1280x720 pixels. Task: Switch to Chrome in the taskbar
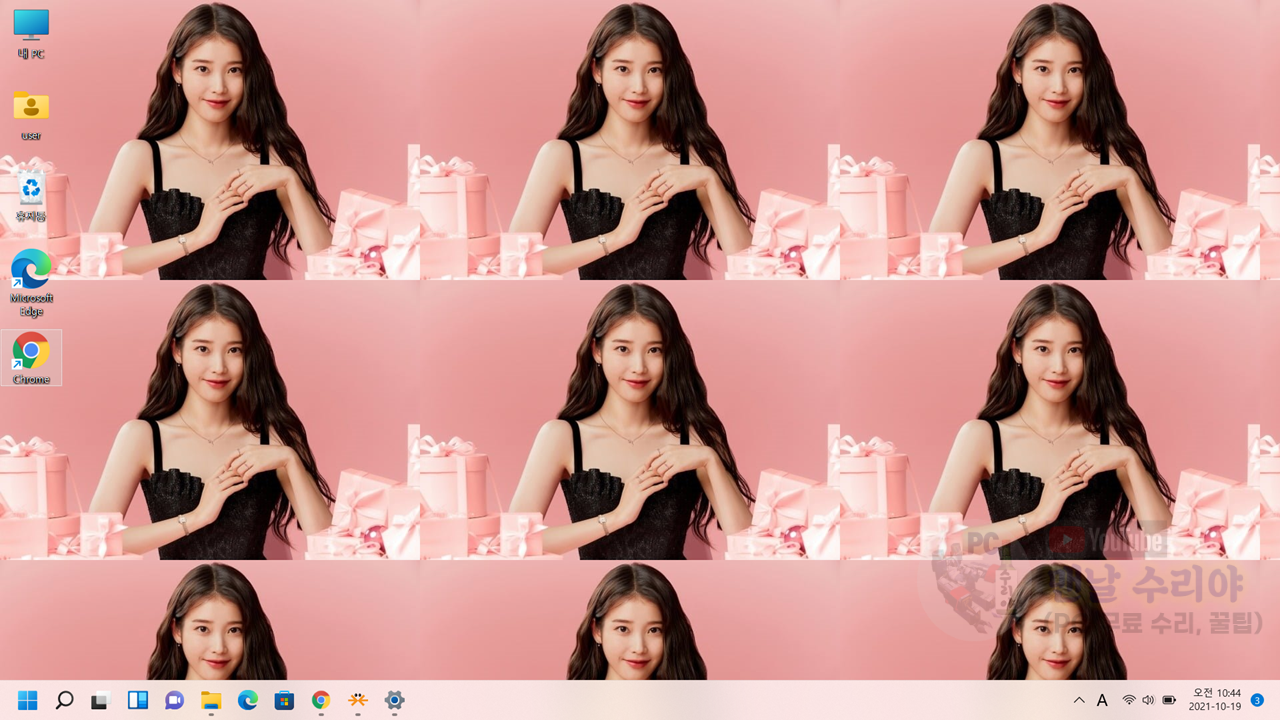[321, 700]
